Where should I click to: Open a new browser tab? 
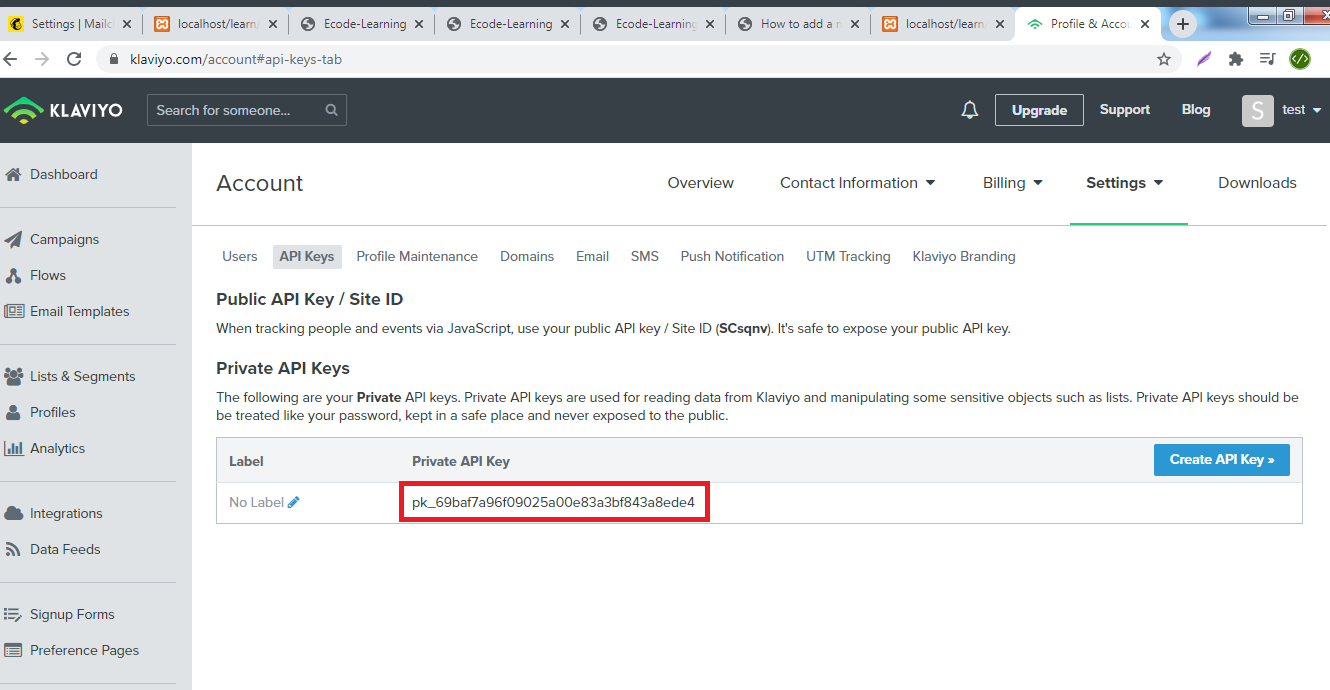[x=1183, y=24]
